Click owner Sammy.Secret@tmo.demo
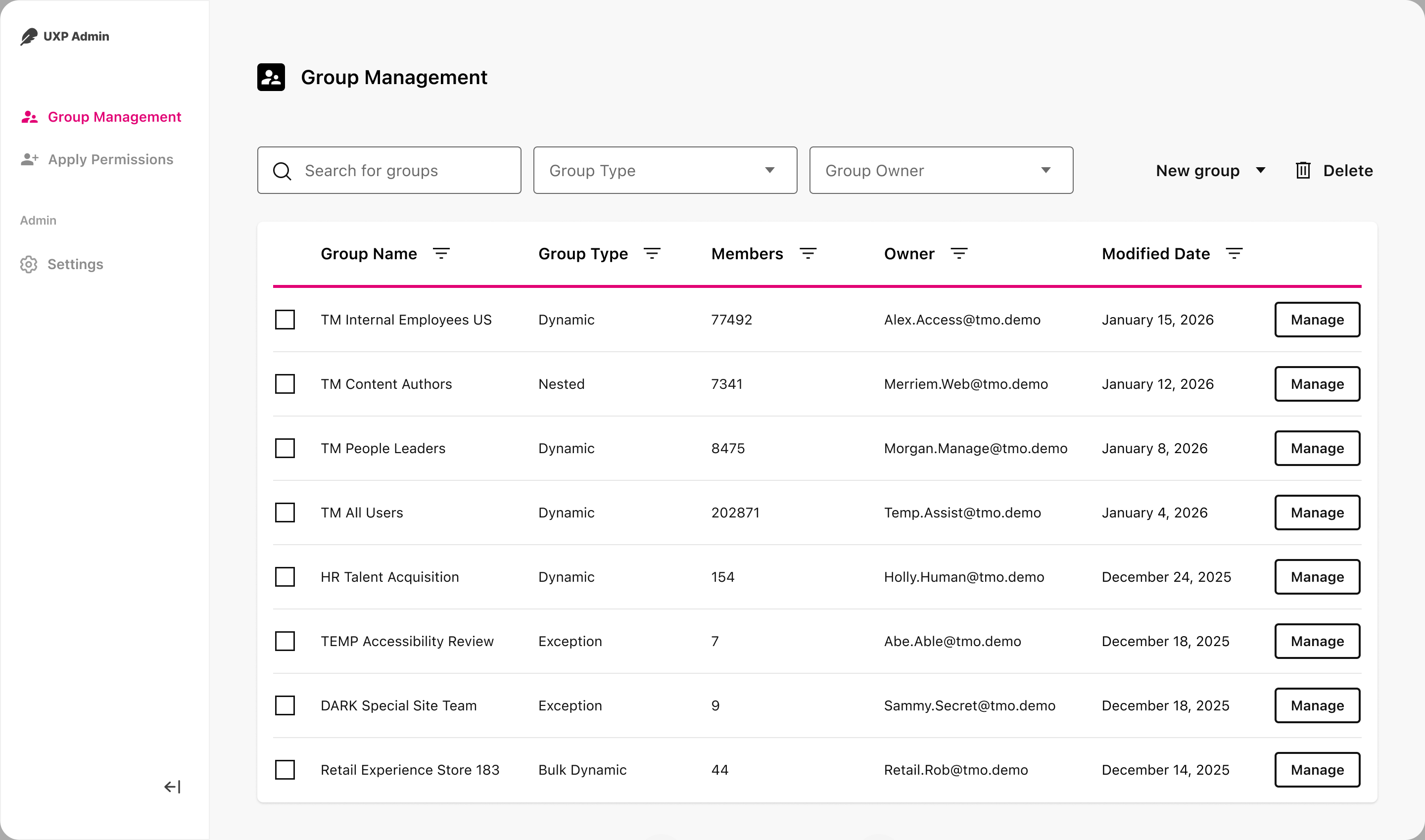Viewport: 1425px width, 840px height. 969,706
